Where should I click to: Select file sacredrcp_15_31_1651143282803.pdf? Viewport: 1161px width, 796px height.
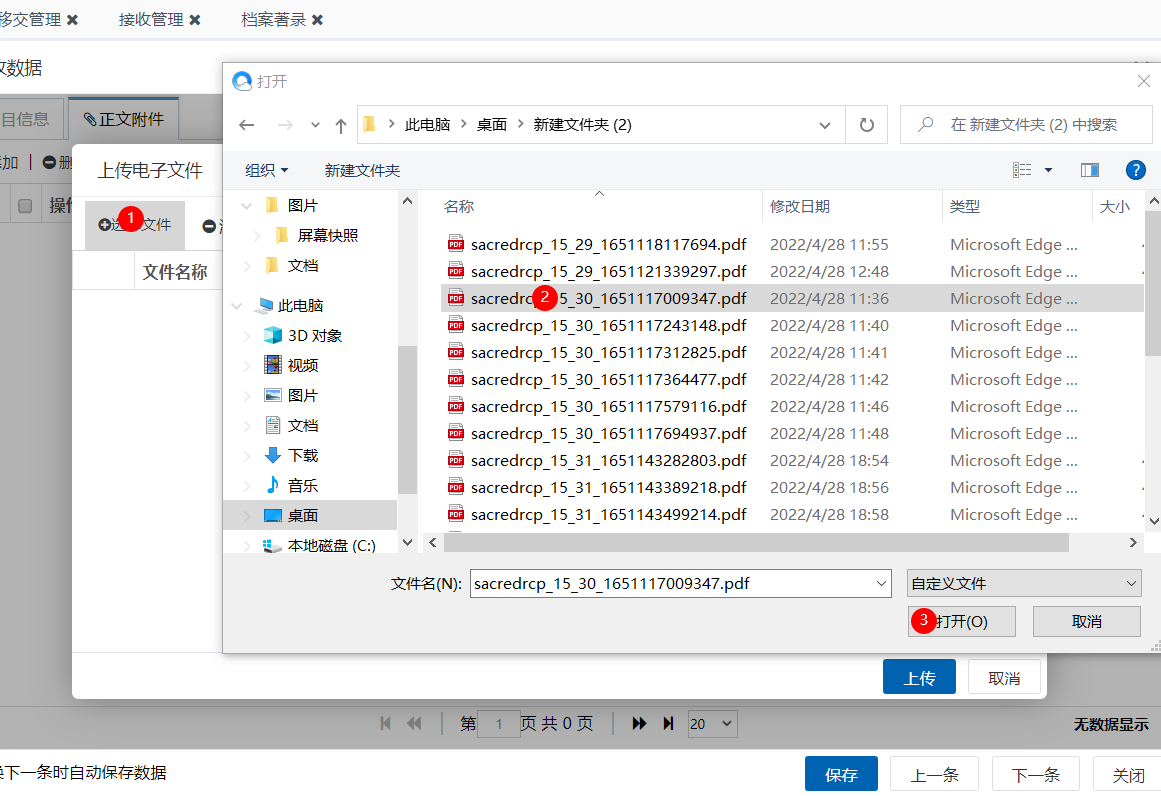coord(608,461)
